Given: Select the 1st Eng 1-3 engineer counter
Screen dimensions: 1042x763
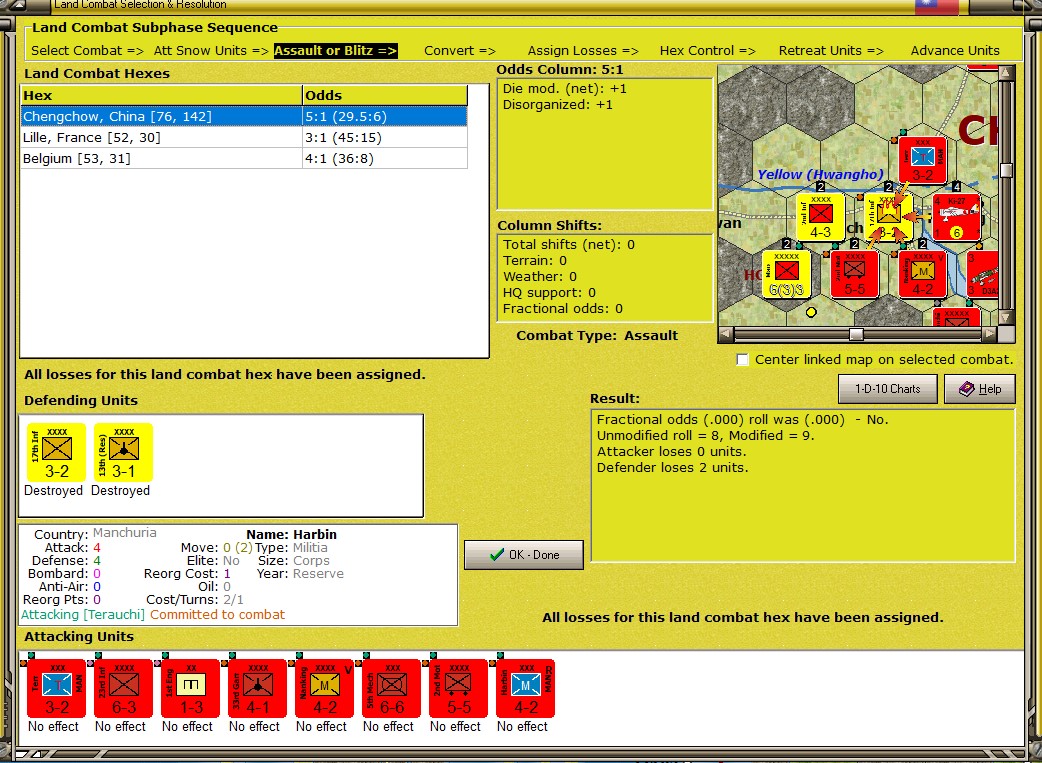Looking at the screenshot, I should point(191,688).
